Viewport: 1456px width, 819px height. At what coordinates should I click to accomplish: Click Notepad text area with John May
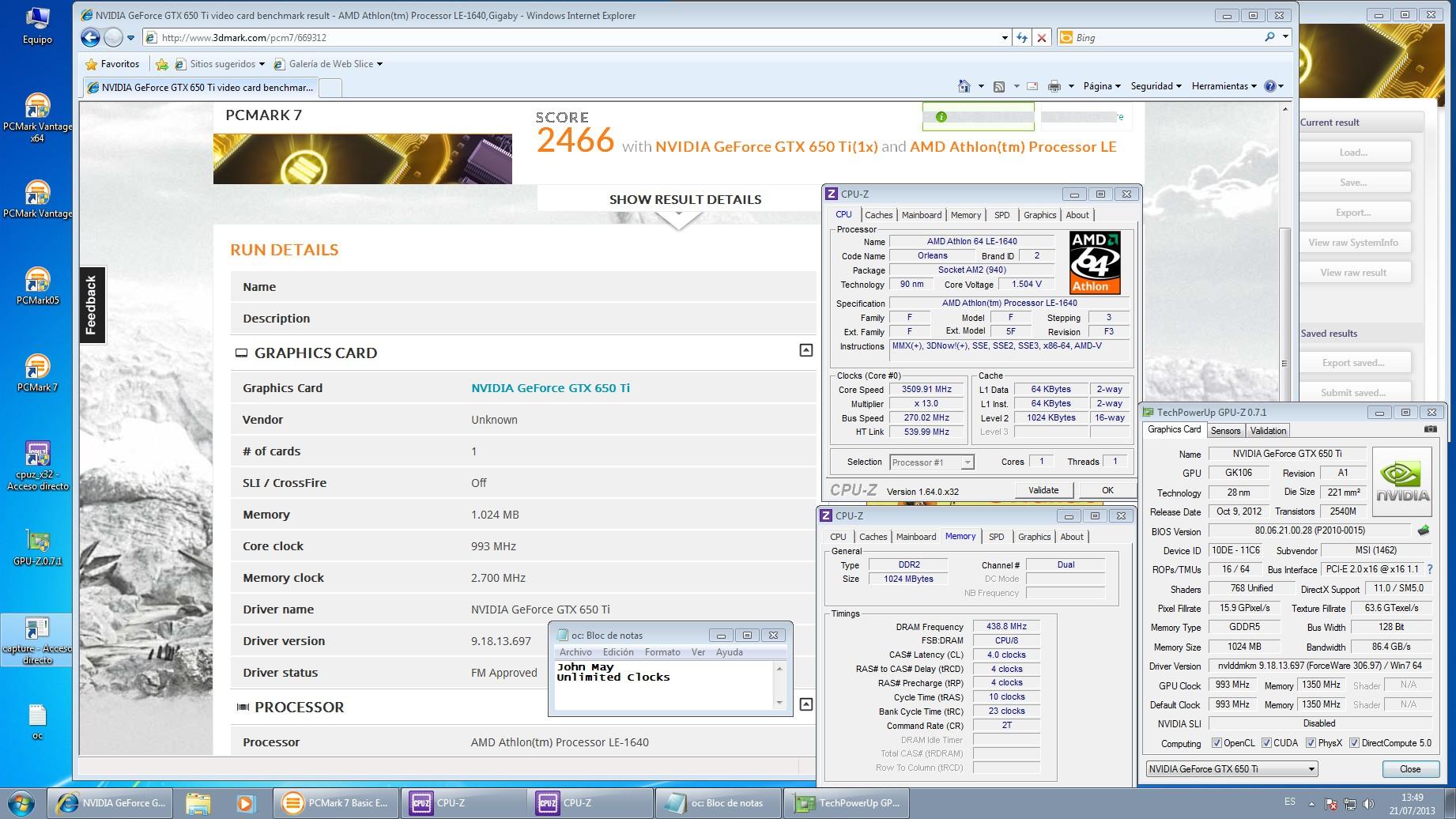[664, 685]
